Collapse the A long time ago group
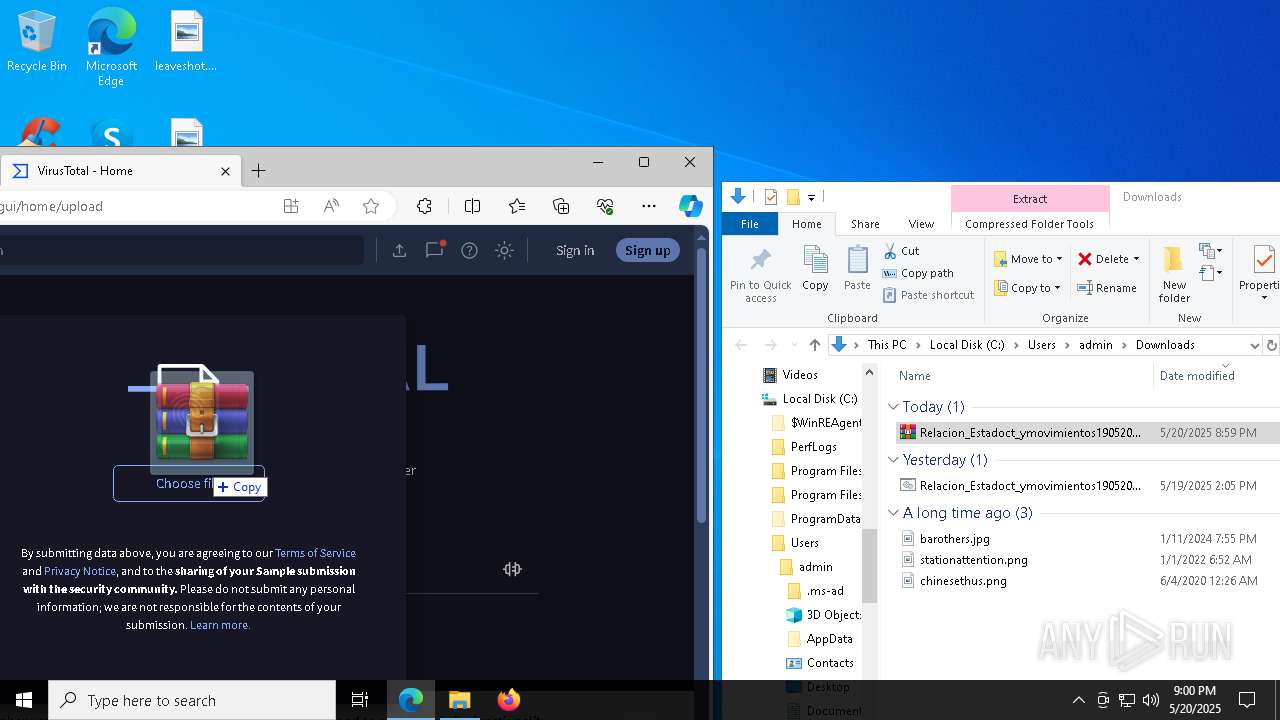Image resolution: width=1280 pixels, height=720 pixels. coord(893,513)
